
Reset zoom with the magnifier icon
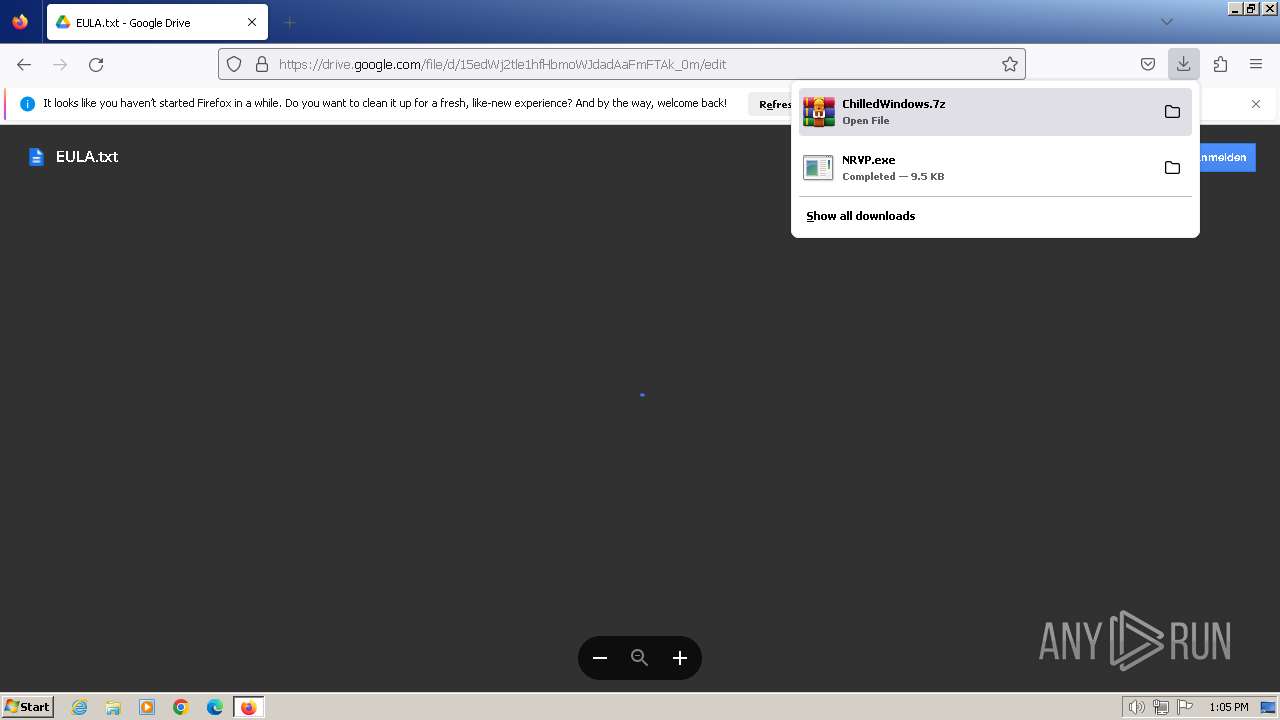[640, 658]
